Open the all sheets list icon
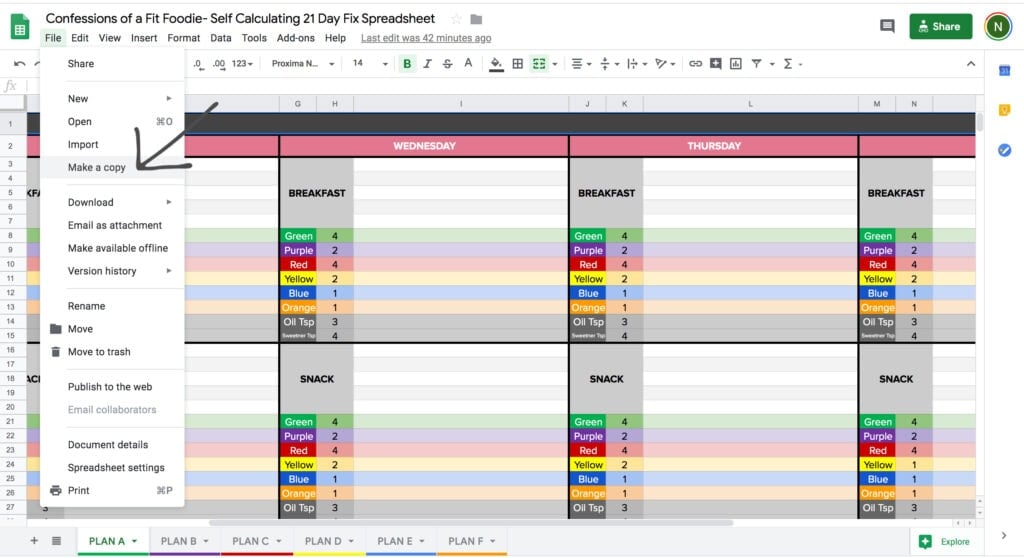The width and height of the screenshot is (1024, 558). pos(57,540)
